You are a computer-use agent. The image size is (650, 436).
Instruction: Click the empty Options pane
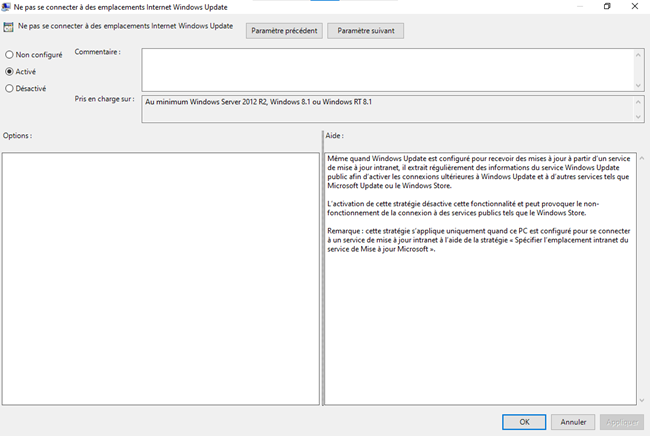click(x=160, y=279)
